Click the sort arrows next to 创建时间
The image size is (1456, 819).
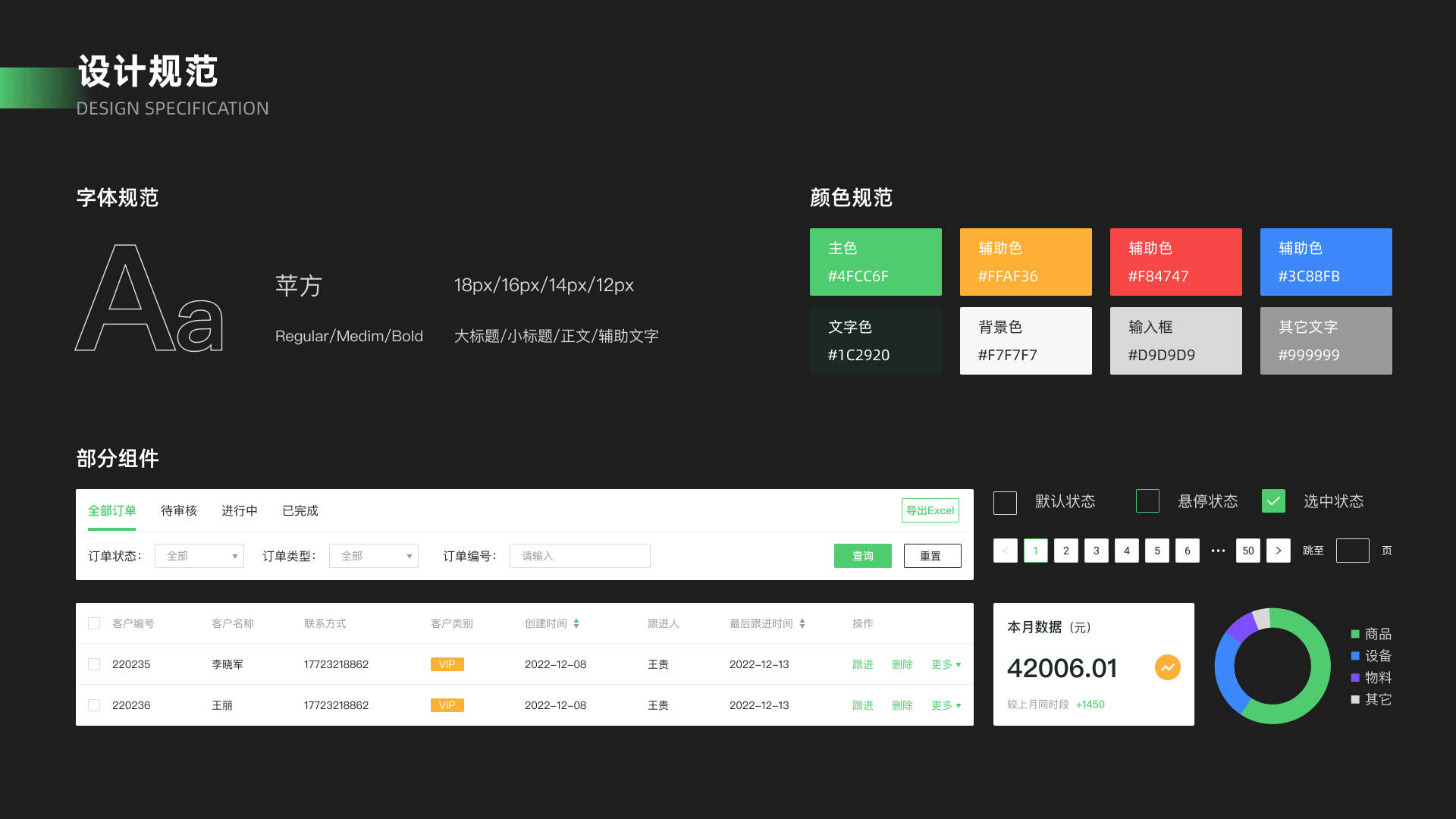click(576, 623)
